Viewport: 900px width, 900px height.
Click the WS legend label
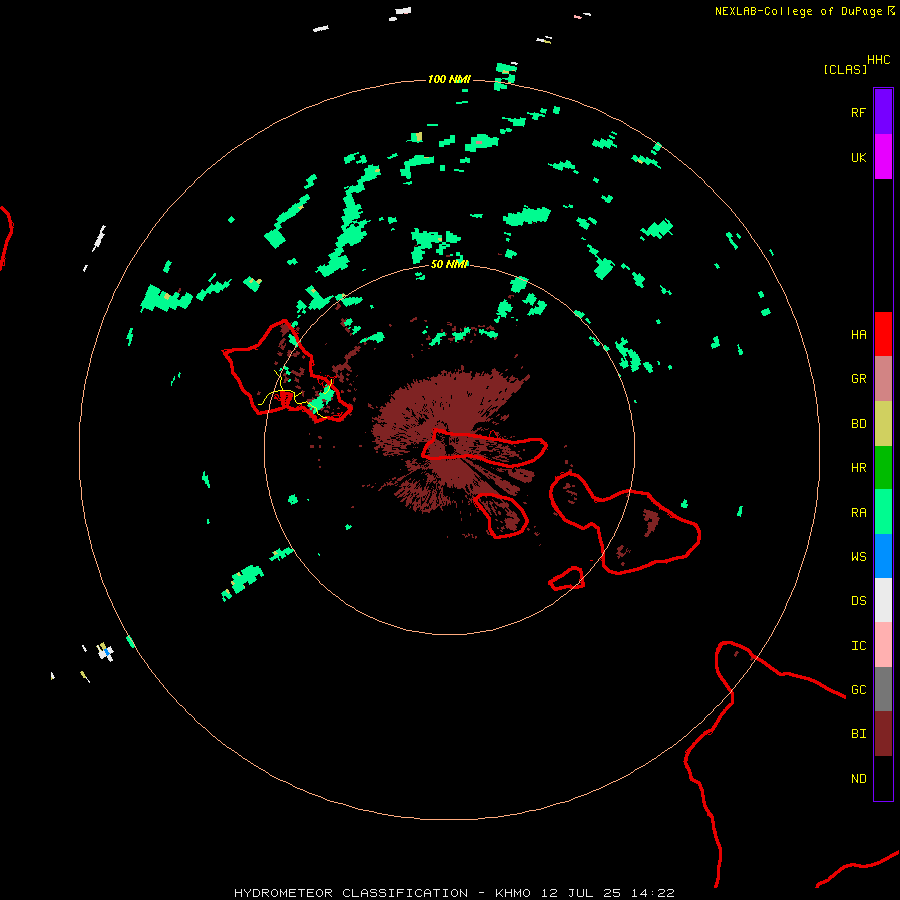tap(858, 556)
